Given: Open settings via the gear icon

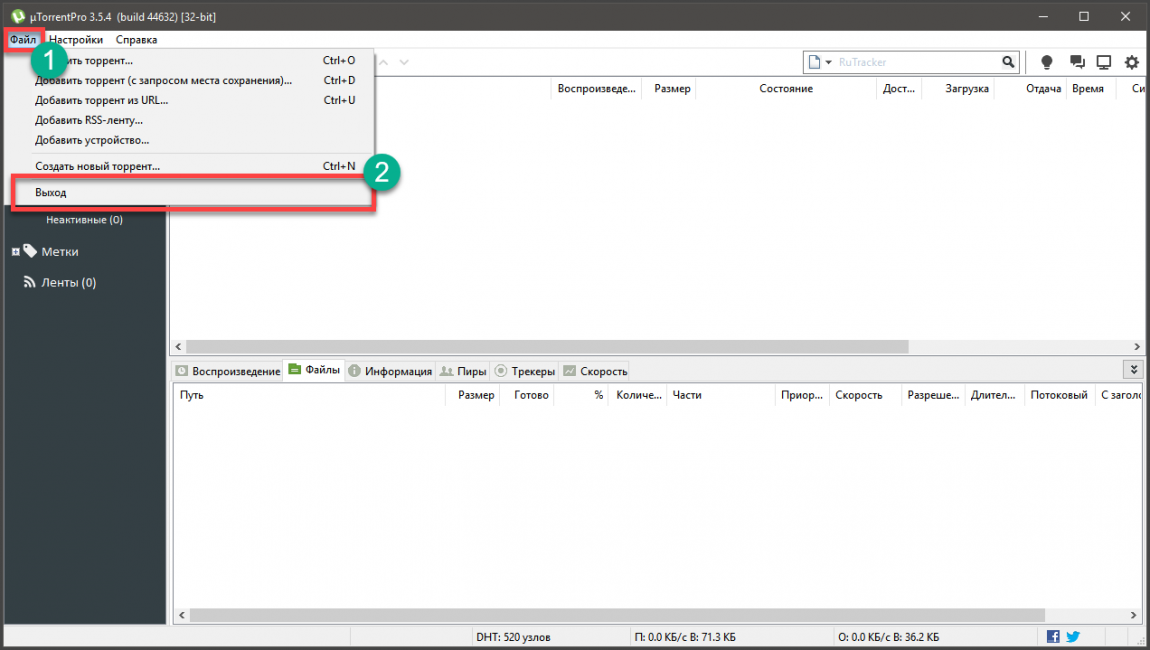Looking at the screenshot, I should pos(1132,62).
